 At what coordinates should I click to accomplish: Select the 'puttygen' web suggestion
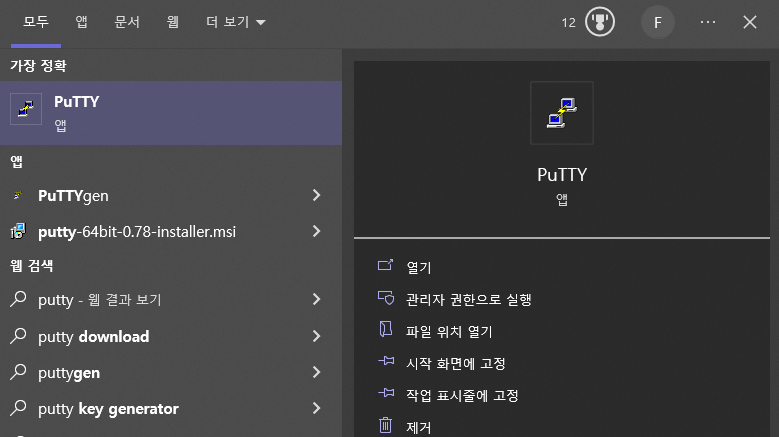click(x=171, y=372)
